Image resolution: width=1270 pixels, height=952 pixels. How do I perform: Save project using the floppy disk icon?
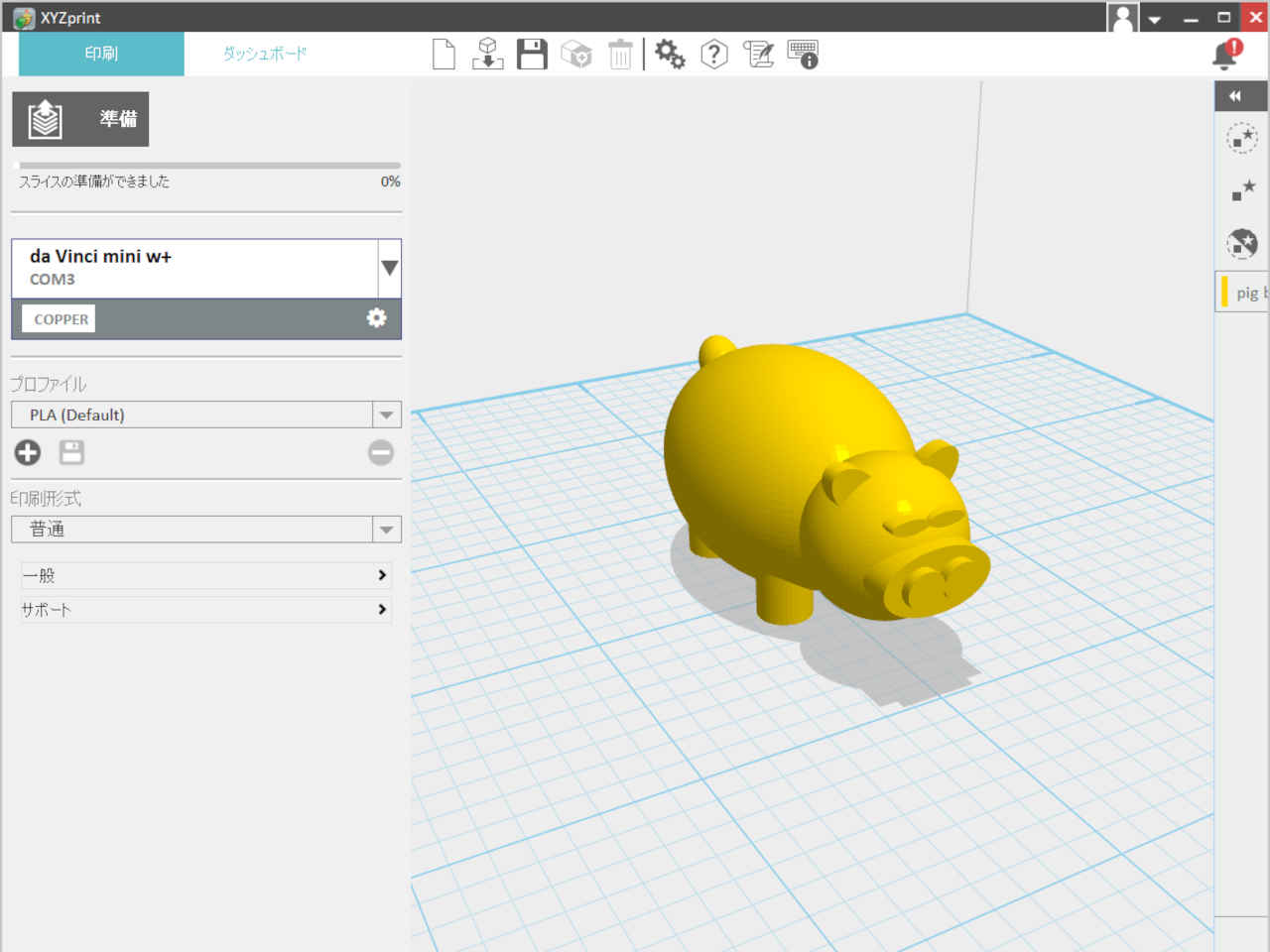pos(532,55)
